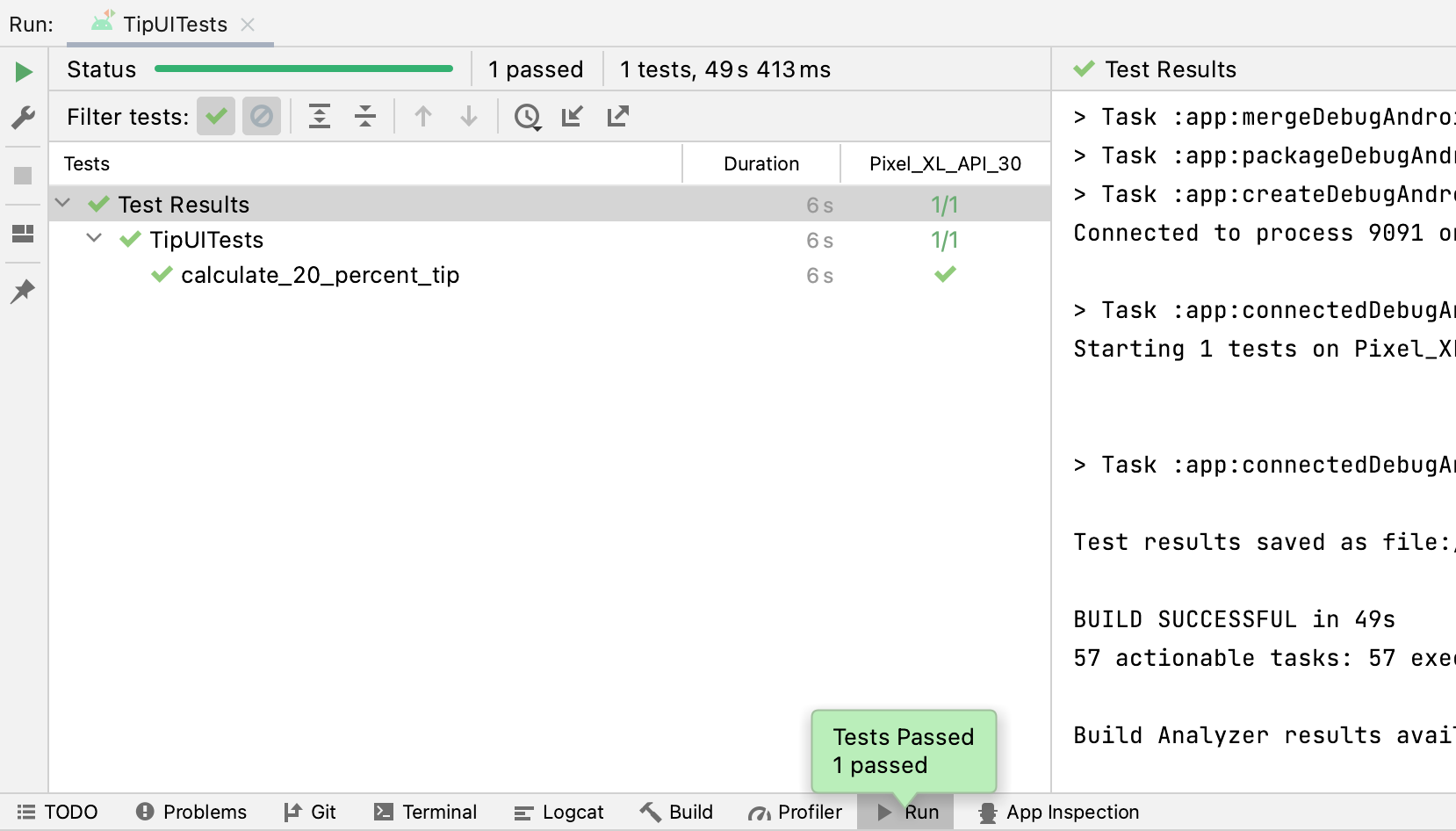Toggle show ignored tests filter

point(262,116)
